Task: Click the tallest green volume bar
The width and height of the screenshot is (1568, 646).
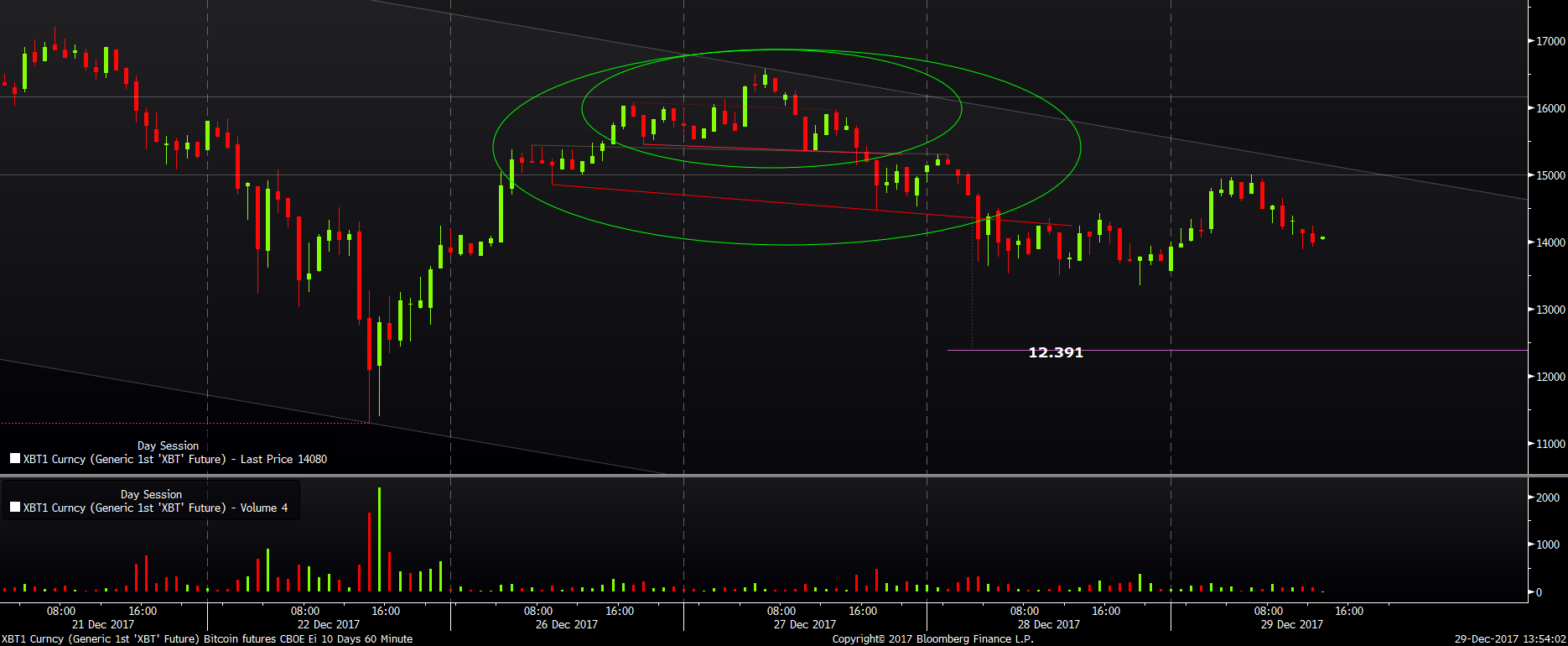Action: point(379,539)
